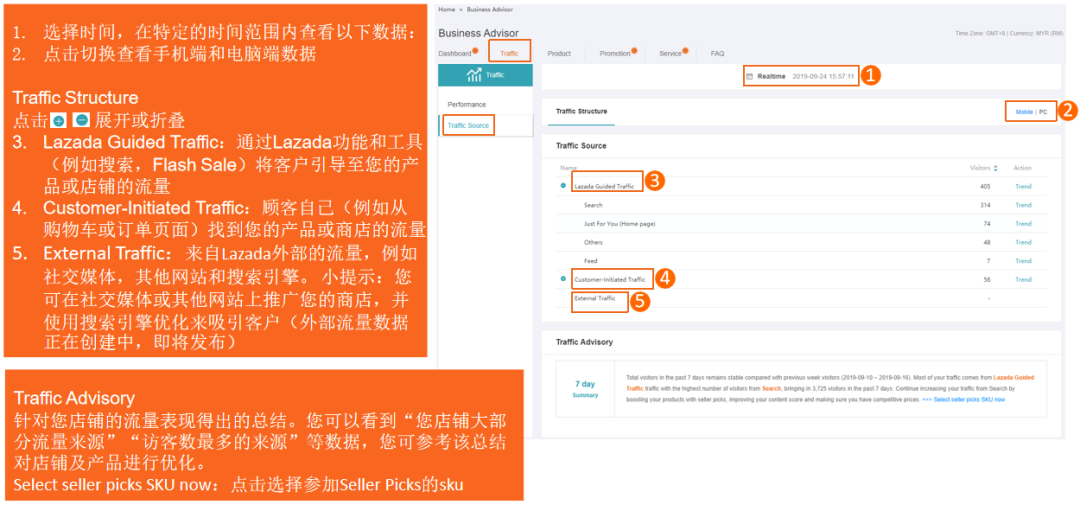This screenshot has width=1080, height=505.
Task: Click the Home breadcrumb link
Action: click(x=446, y=9)
